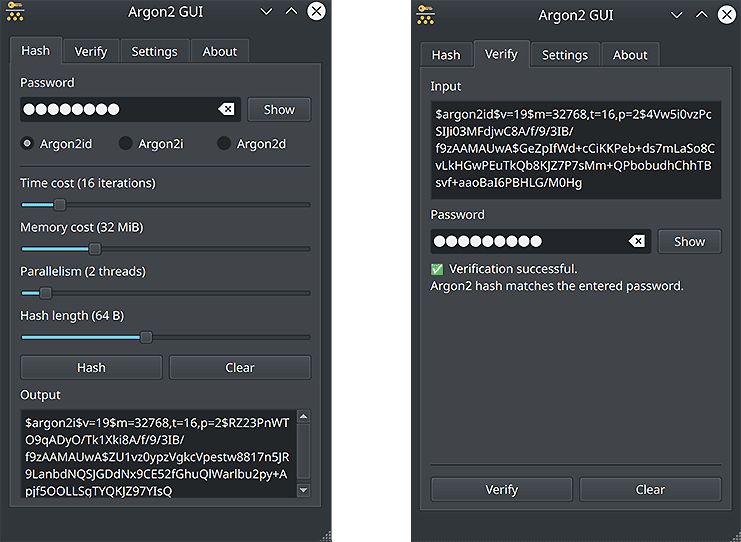Adjust the Hash length slider handle
The width and height of the screenshot is (741, 542).
tap(146, 337)
